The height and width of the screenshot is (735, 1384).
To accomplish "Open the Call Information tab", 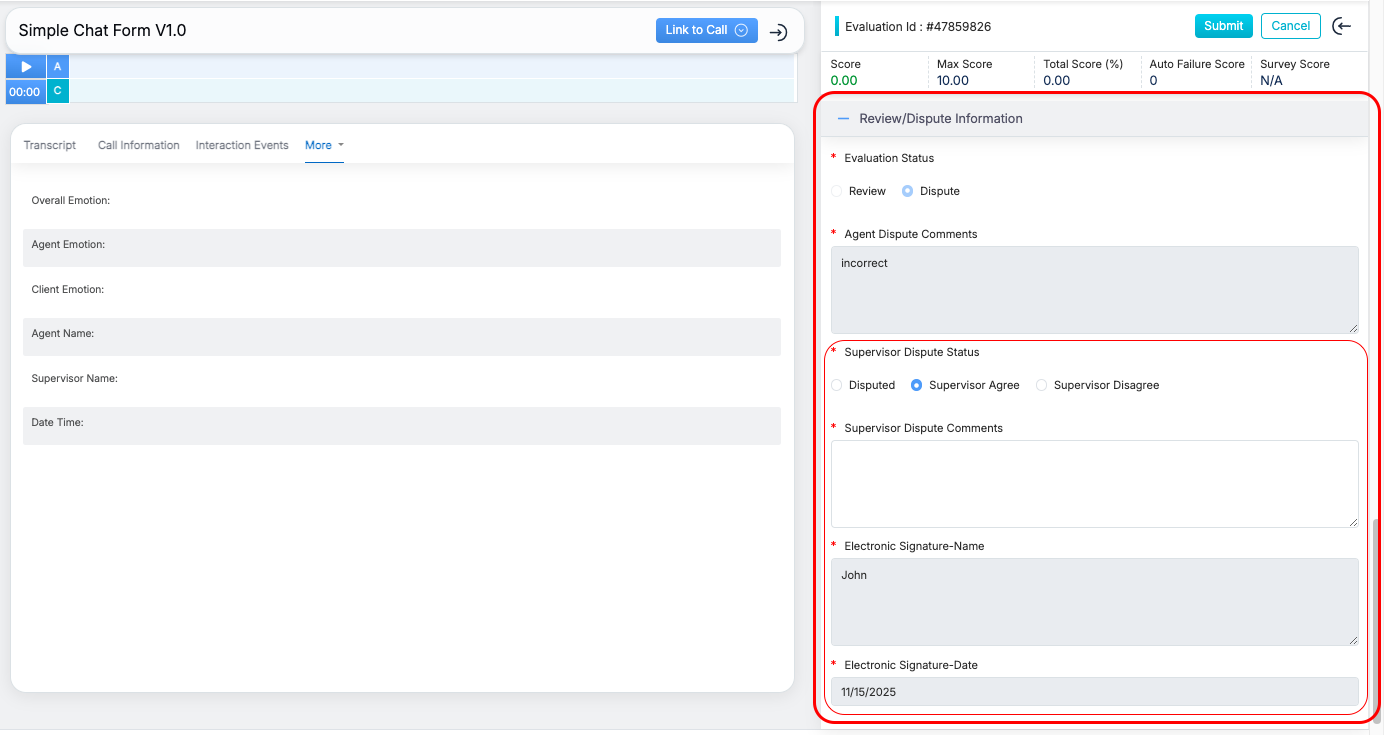I will click(138, 145).
